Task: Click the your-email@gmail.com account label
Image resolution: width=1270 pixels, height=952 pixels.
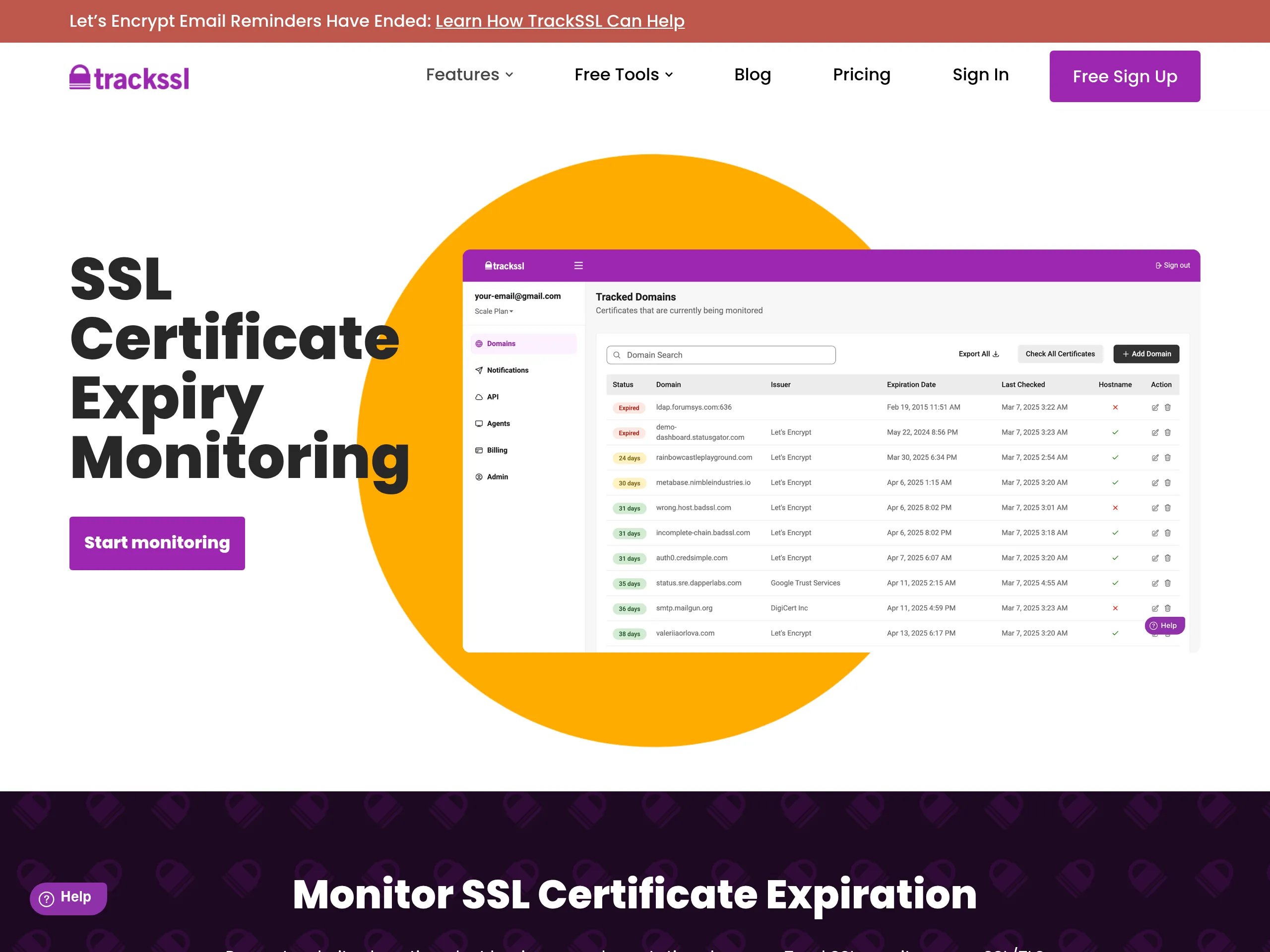Action: coord(517,296)
